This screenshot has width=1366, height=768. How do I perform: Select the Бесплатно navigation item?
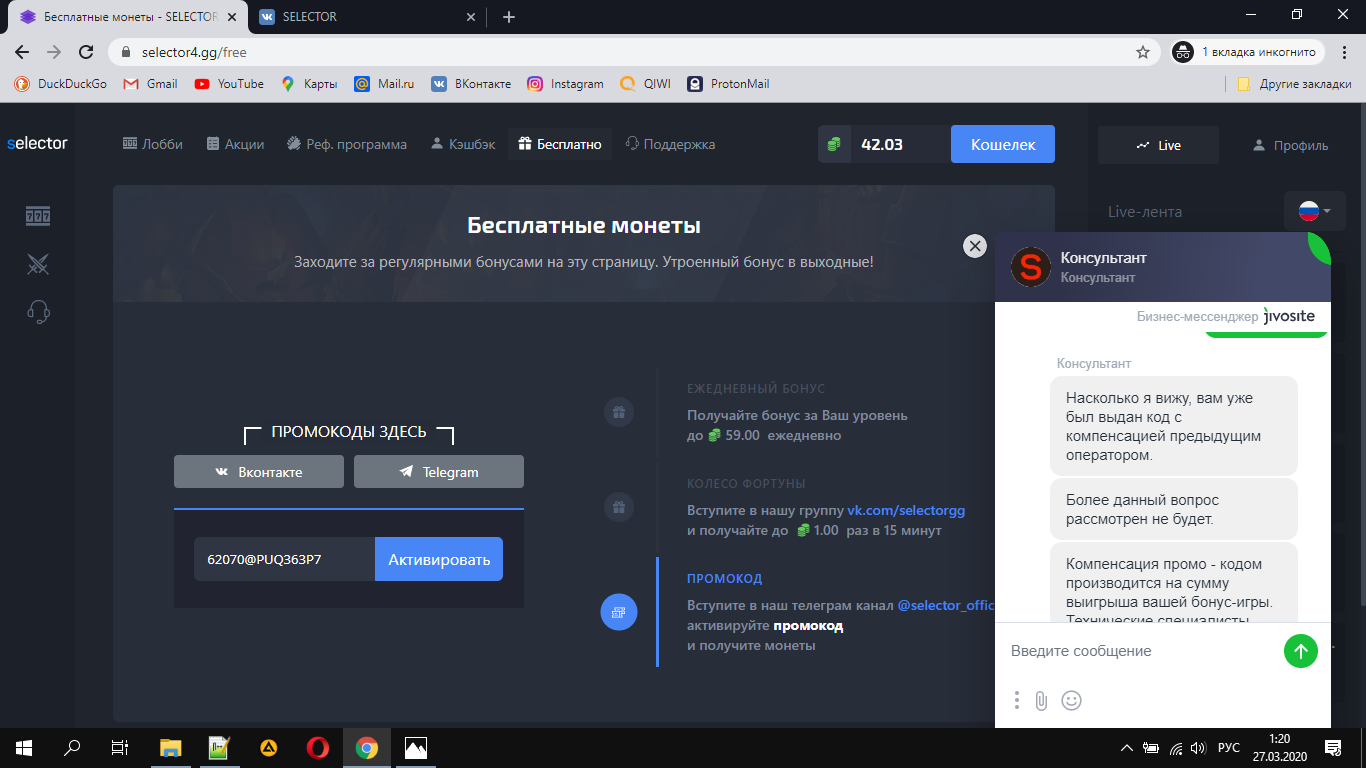pyautogui.click(x=560, y=144)
